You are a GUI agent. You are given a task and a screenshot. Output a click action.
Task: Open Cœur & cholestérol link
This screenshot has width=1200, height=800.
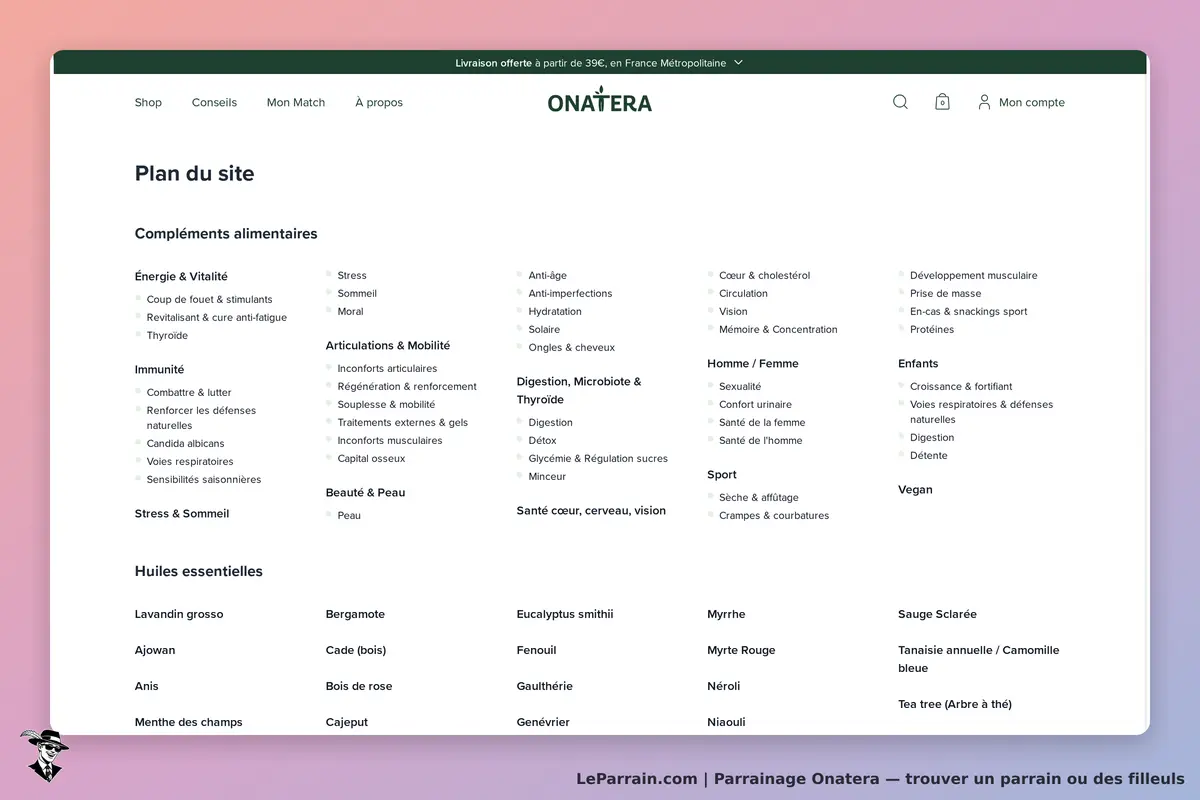[765, 275]
